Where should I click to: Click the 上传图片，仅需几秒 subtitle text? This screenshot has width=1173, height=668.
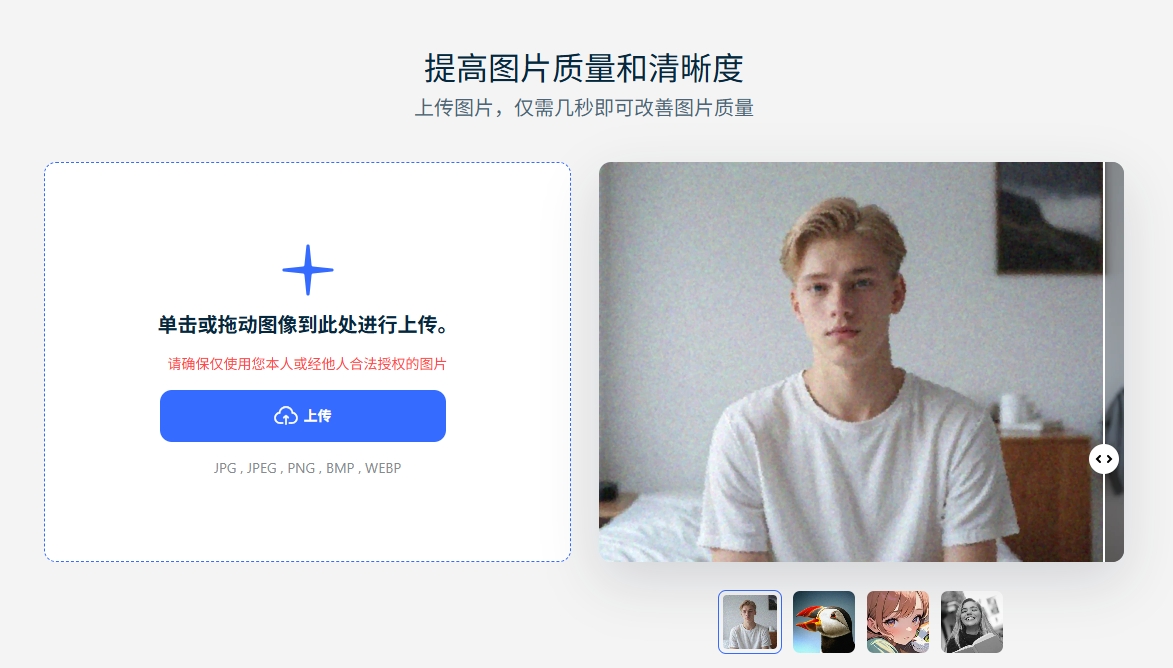pyautogui.click(x=584, y=108)
